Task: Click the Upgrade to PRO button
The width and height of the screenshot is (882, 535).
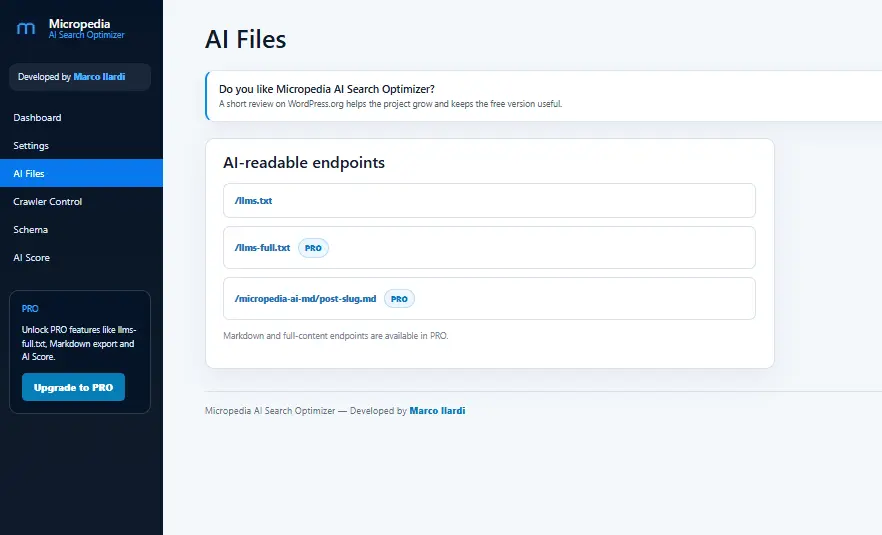Action: tap(73, 387)
